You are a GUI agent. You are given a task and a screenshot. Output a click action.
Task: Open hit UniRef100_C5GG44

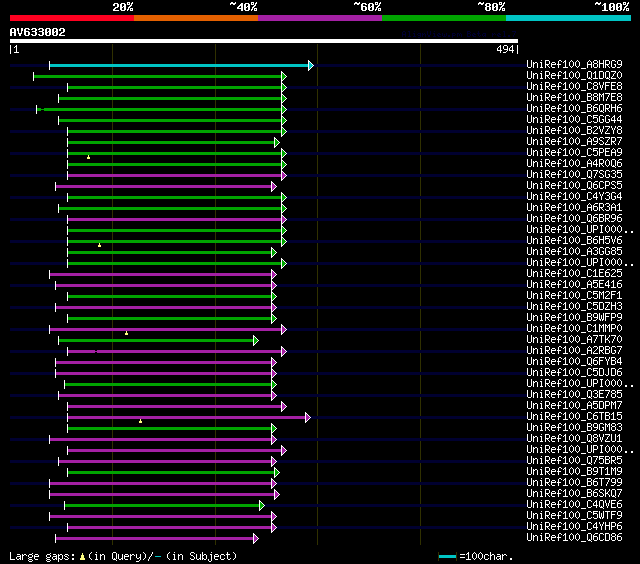click(x=574, y=120)
